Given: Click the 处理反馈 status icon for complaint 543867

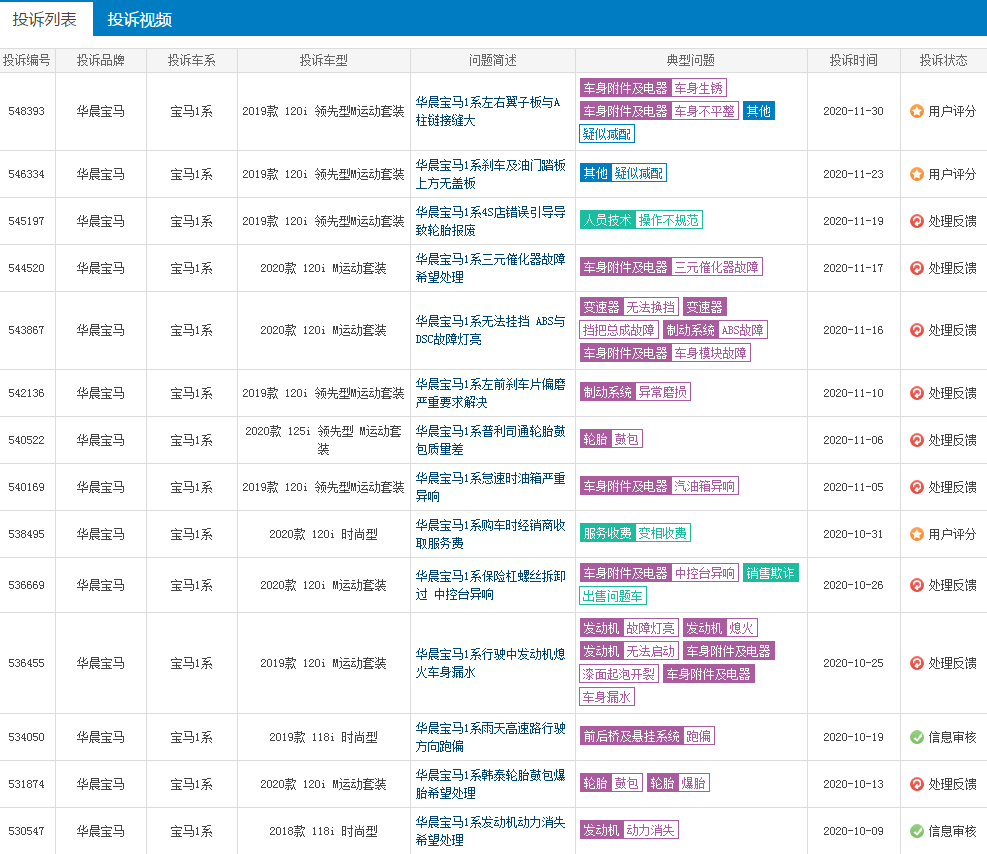Looking at the screenshot, I should pos(916,330).
